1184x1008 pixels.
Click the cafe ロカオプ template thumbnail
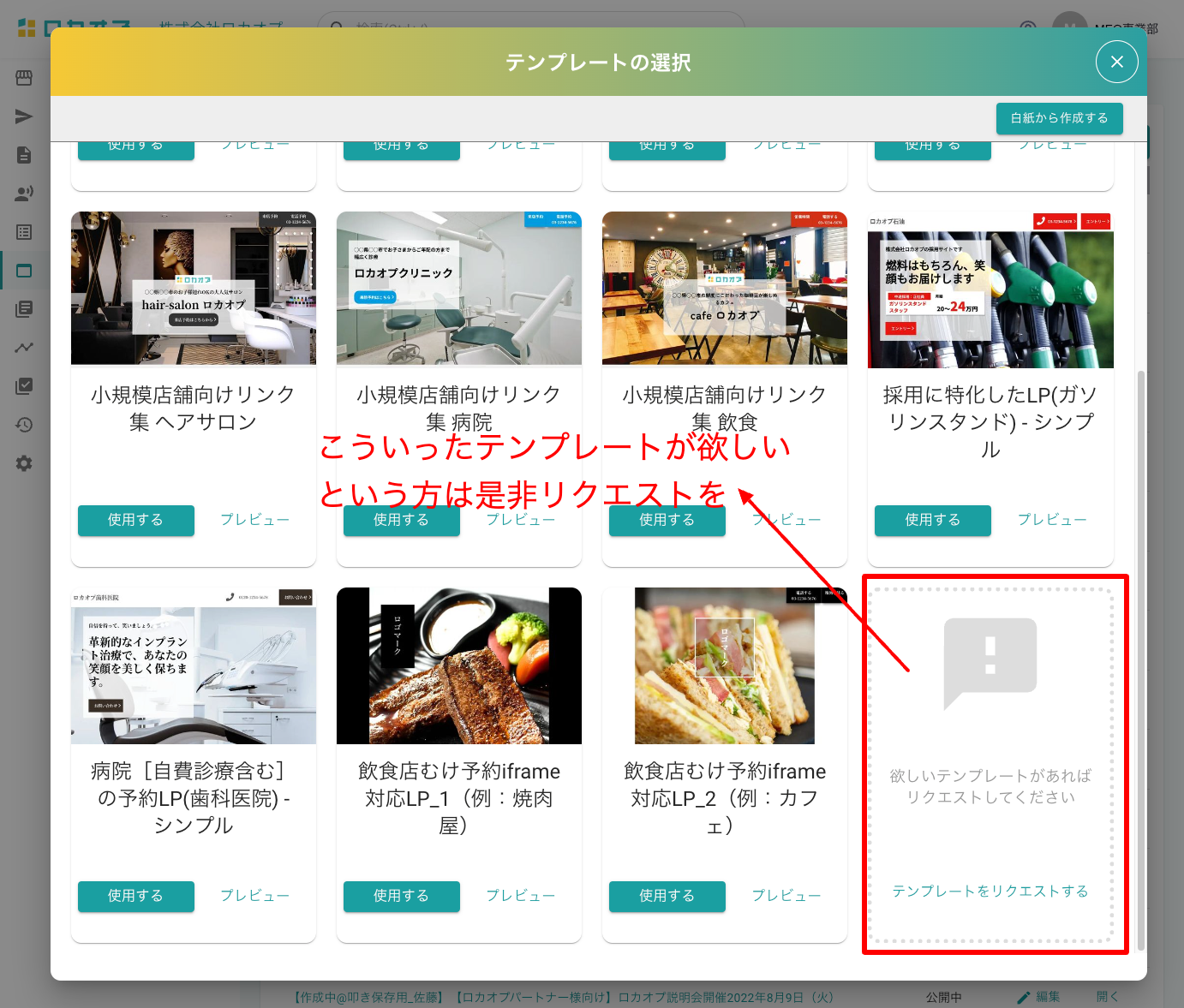pyautogui.click(x=724, y=289)
